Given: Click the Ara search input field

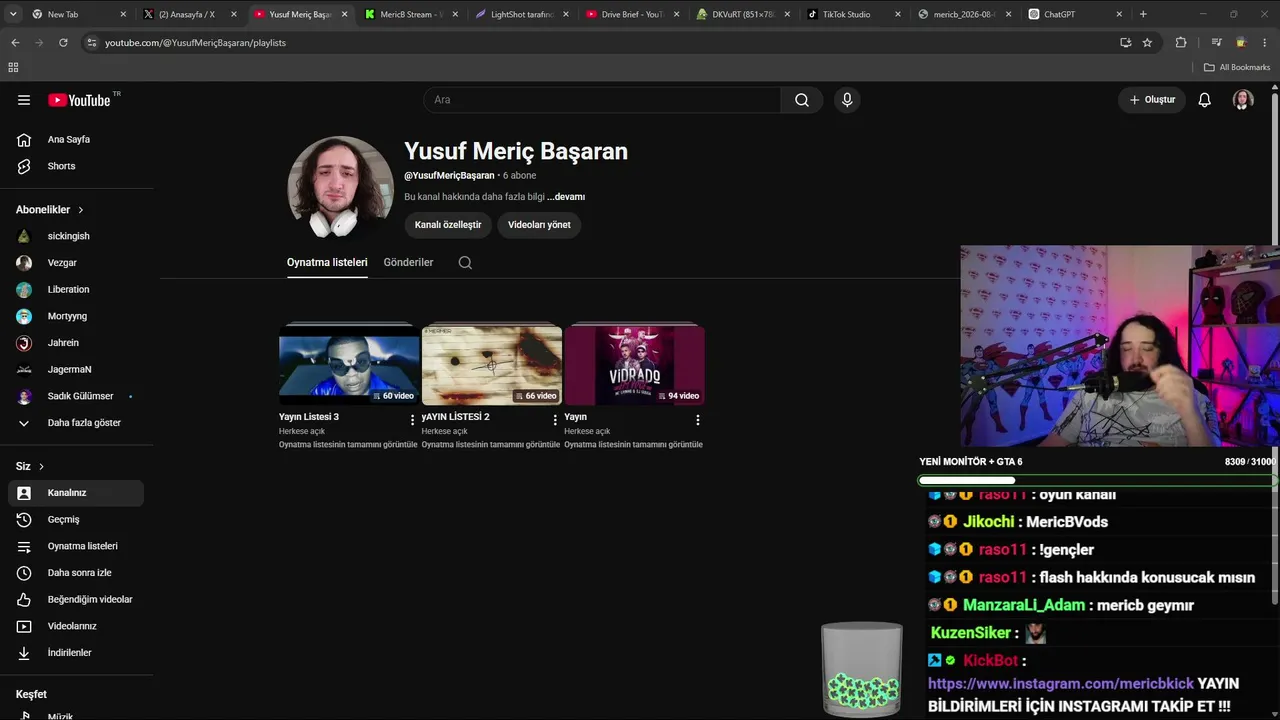Looking at the screenshot, I should [x=602, y=100].
